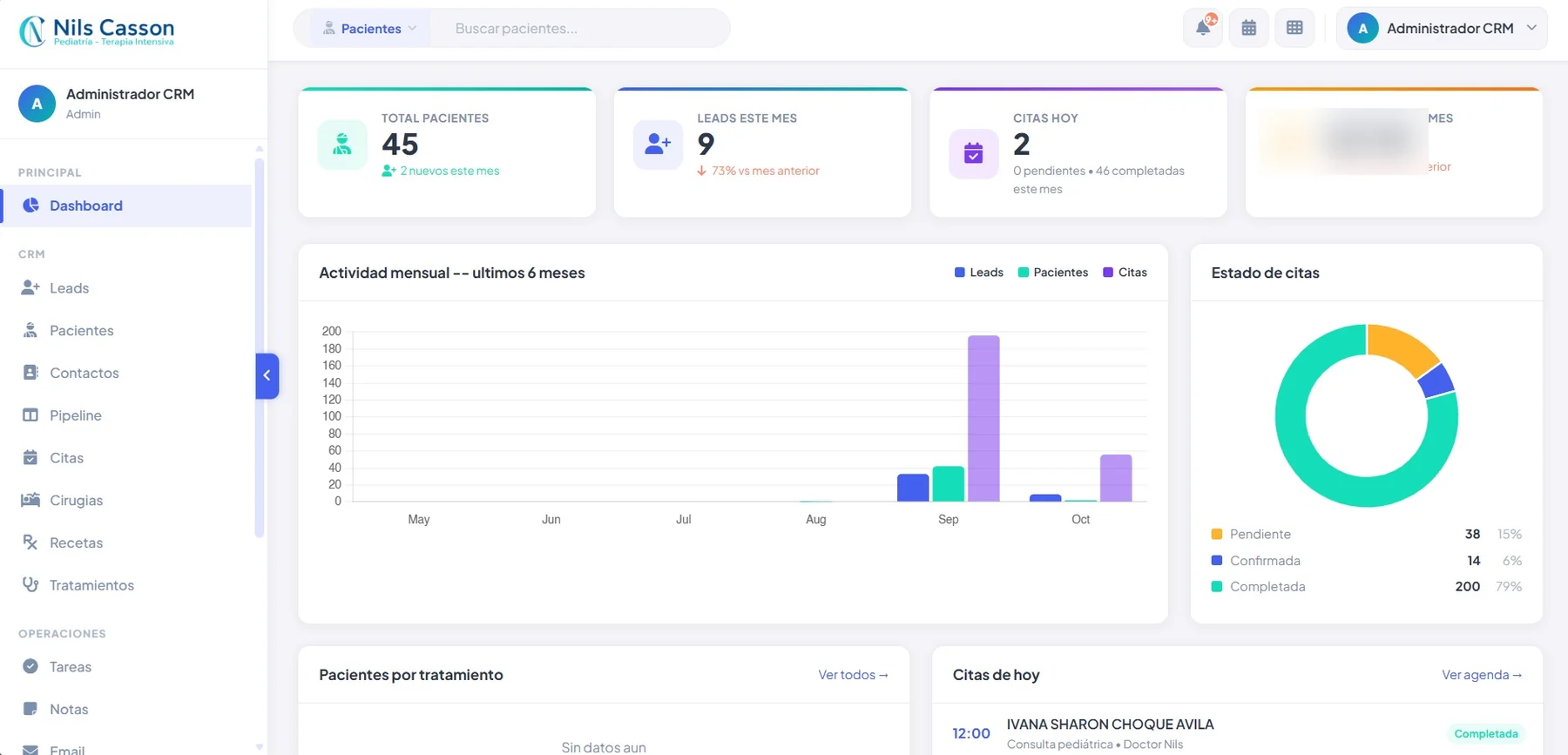Viewport: 1568px width, 755px height.
Task: Click the Total Pacientes card icon
Action: click(x=342, y=145)
